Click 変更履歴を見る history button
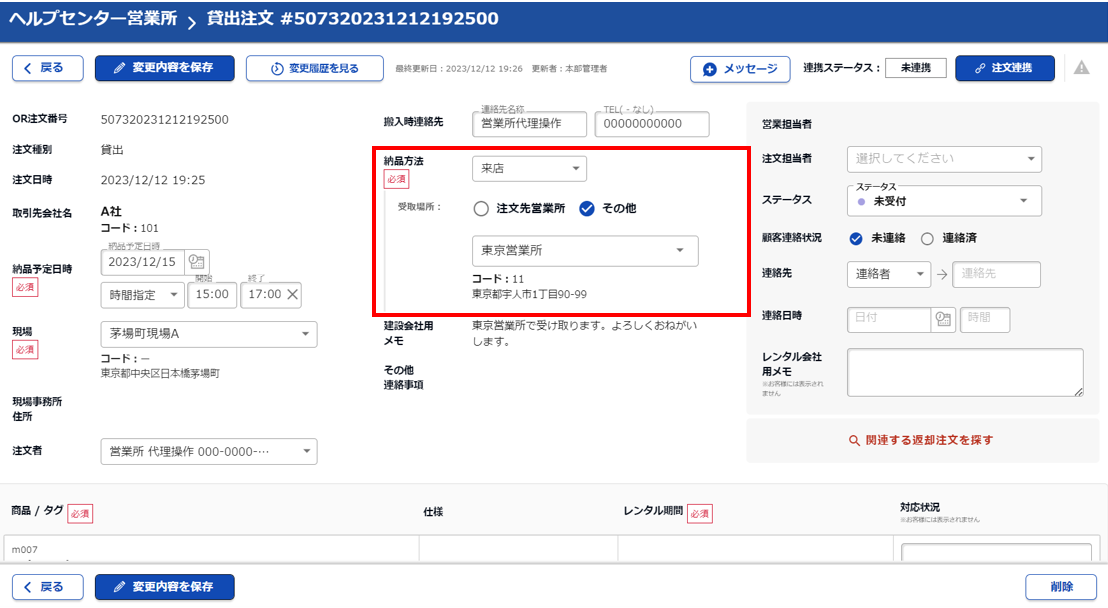 (x=314, y=69)
